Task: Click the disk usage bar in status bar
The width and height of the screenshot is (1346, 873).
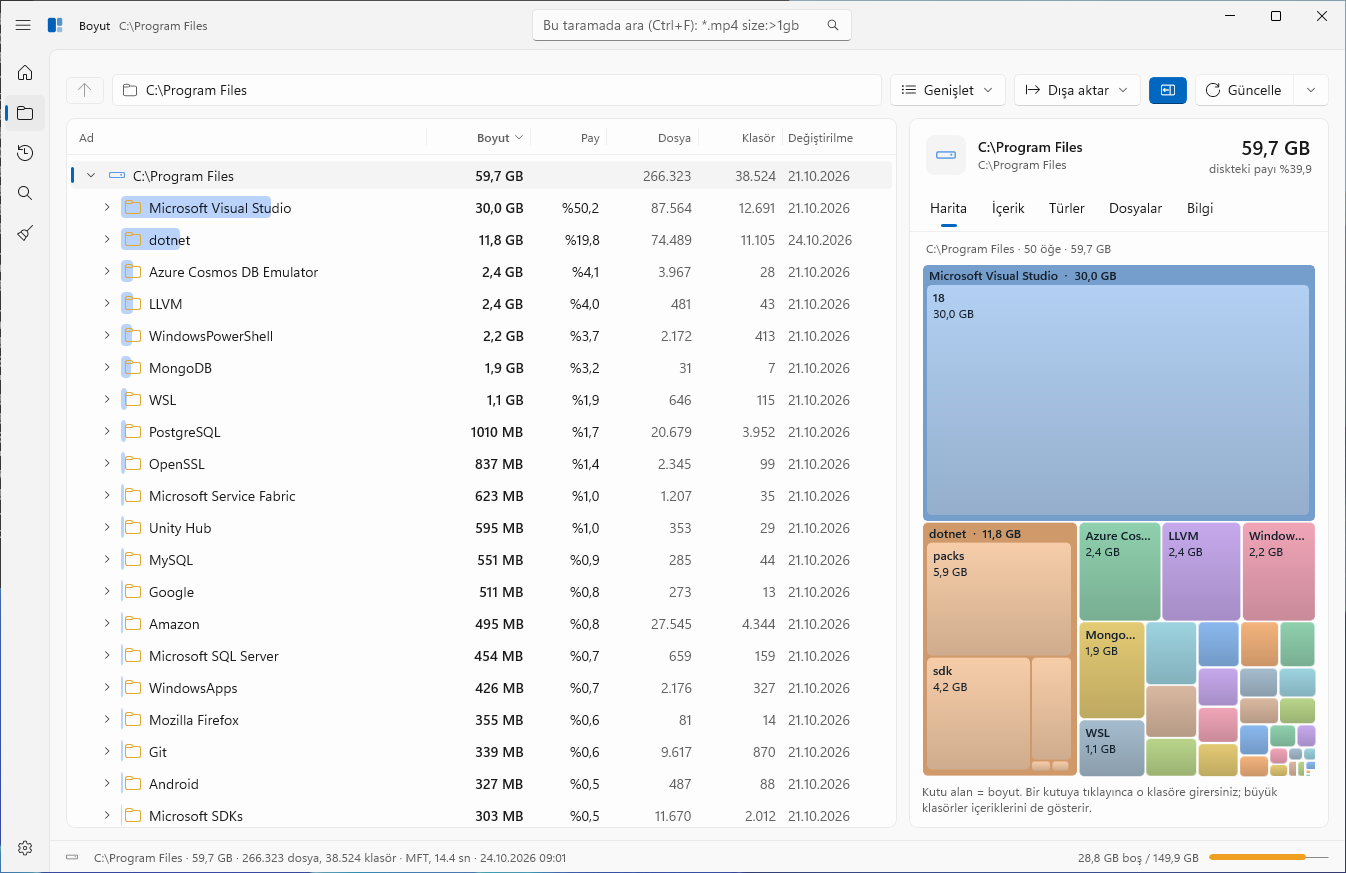Action: (x=1269, y=858)
